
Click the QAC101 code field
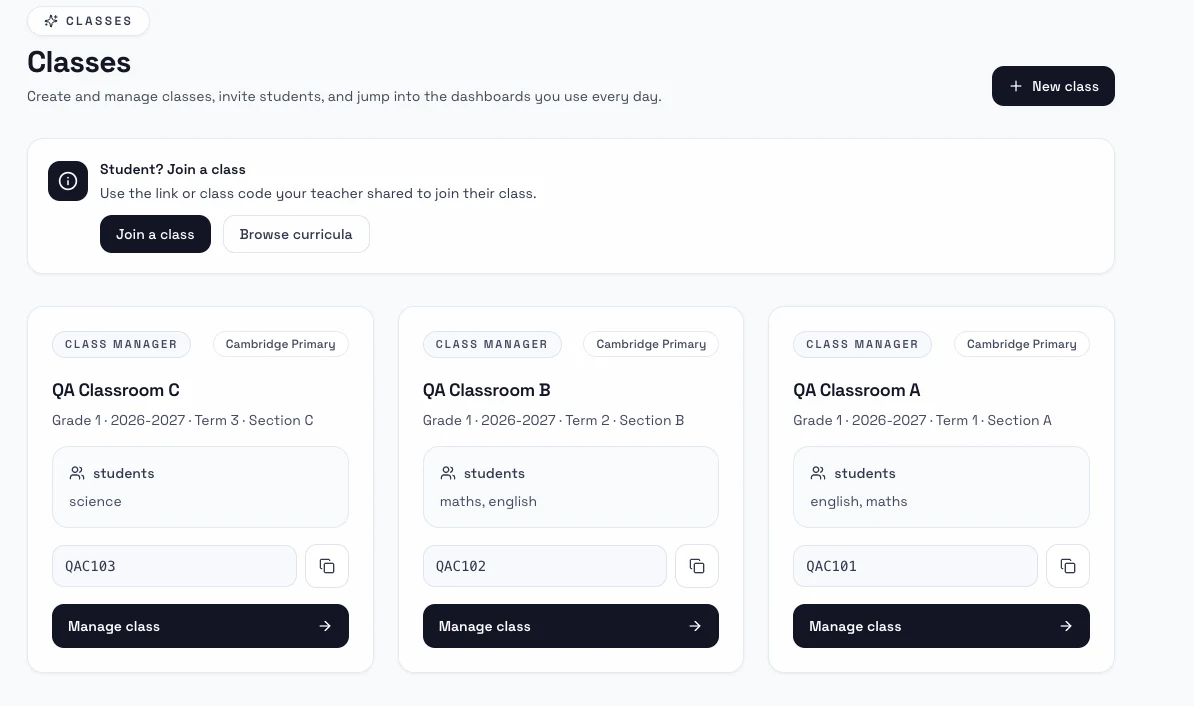click(915, 566)
